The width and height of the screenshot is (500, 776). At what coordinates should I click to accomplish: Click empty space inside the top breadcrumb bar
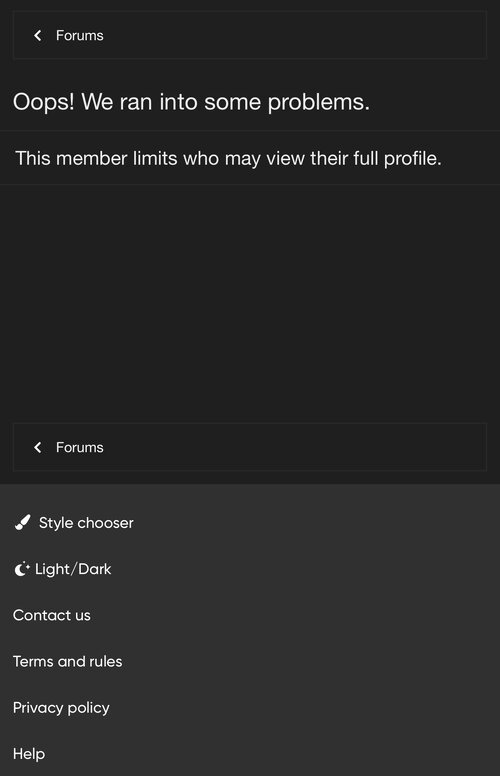pos(297,35)
